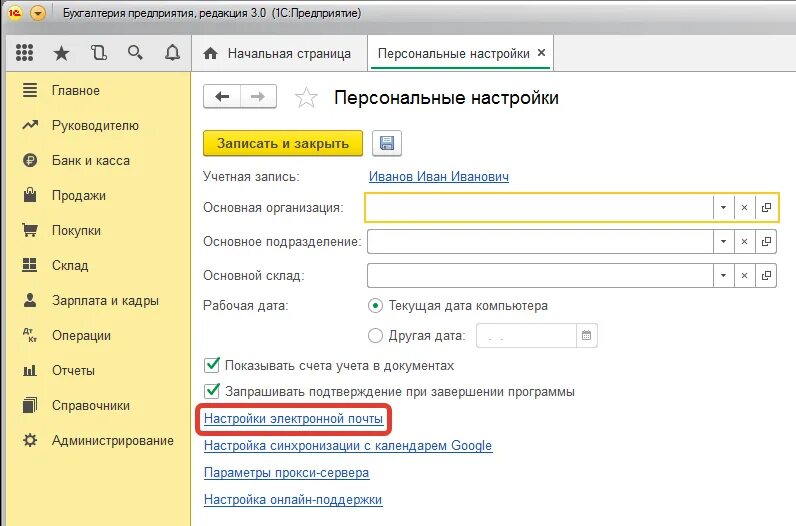The width and height of the screenshot is (796, 526).
Task: Open Параметры прокси-сервера link
Action: click(x=286, y=473)
